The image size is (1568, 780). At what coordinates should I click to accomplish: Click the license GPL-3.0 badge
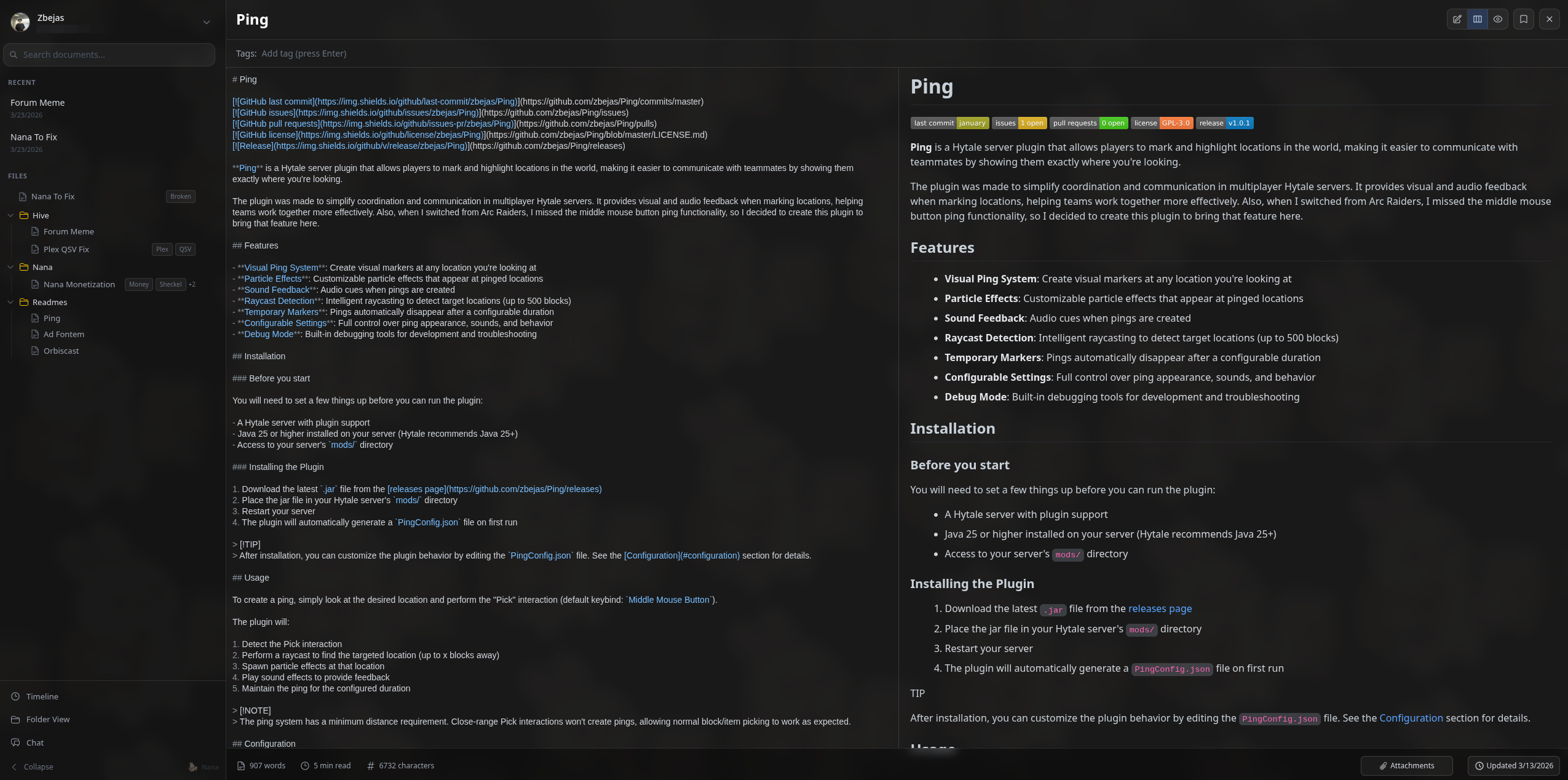click(1162, 123)
